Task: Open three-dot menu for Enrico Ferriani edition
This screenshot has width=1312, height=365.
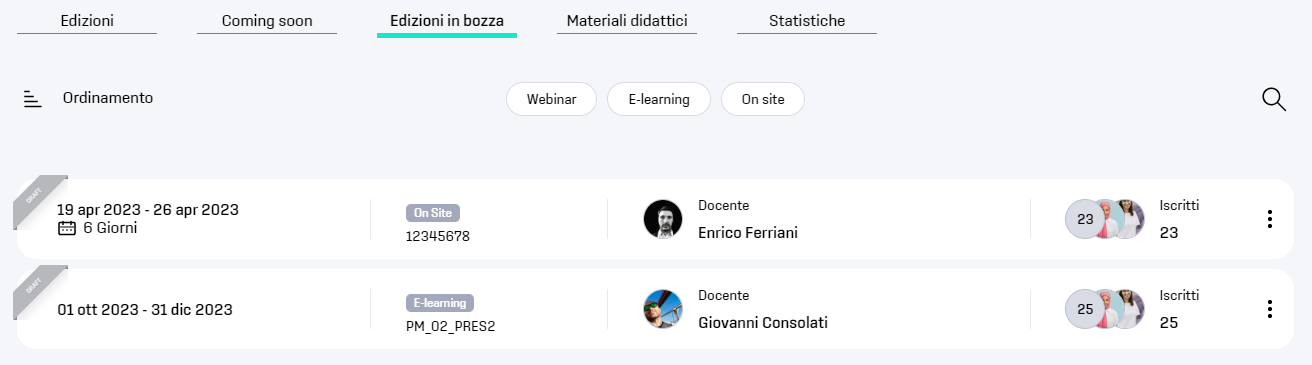Action: [x=1269, y=219]
